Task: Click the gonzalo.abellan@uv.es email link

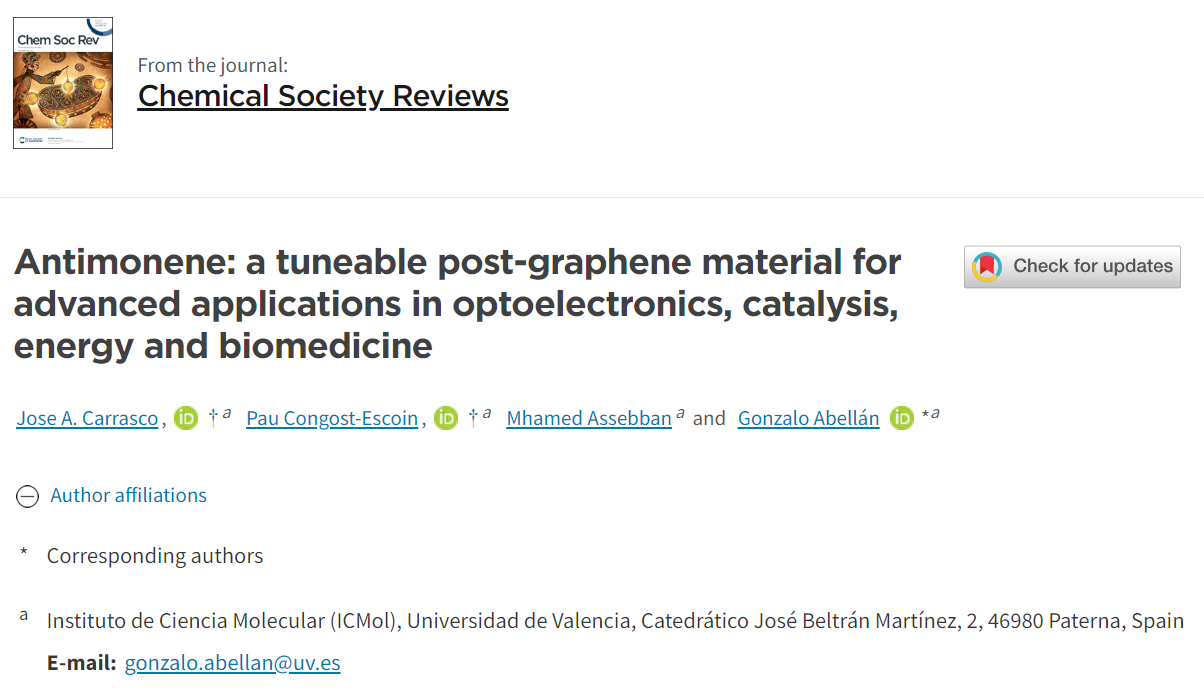Action: [233, 663]
